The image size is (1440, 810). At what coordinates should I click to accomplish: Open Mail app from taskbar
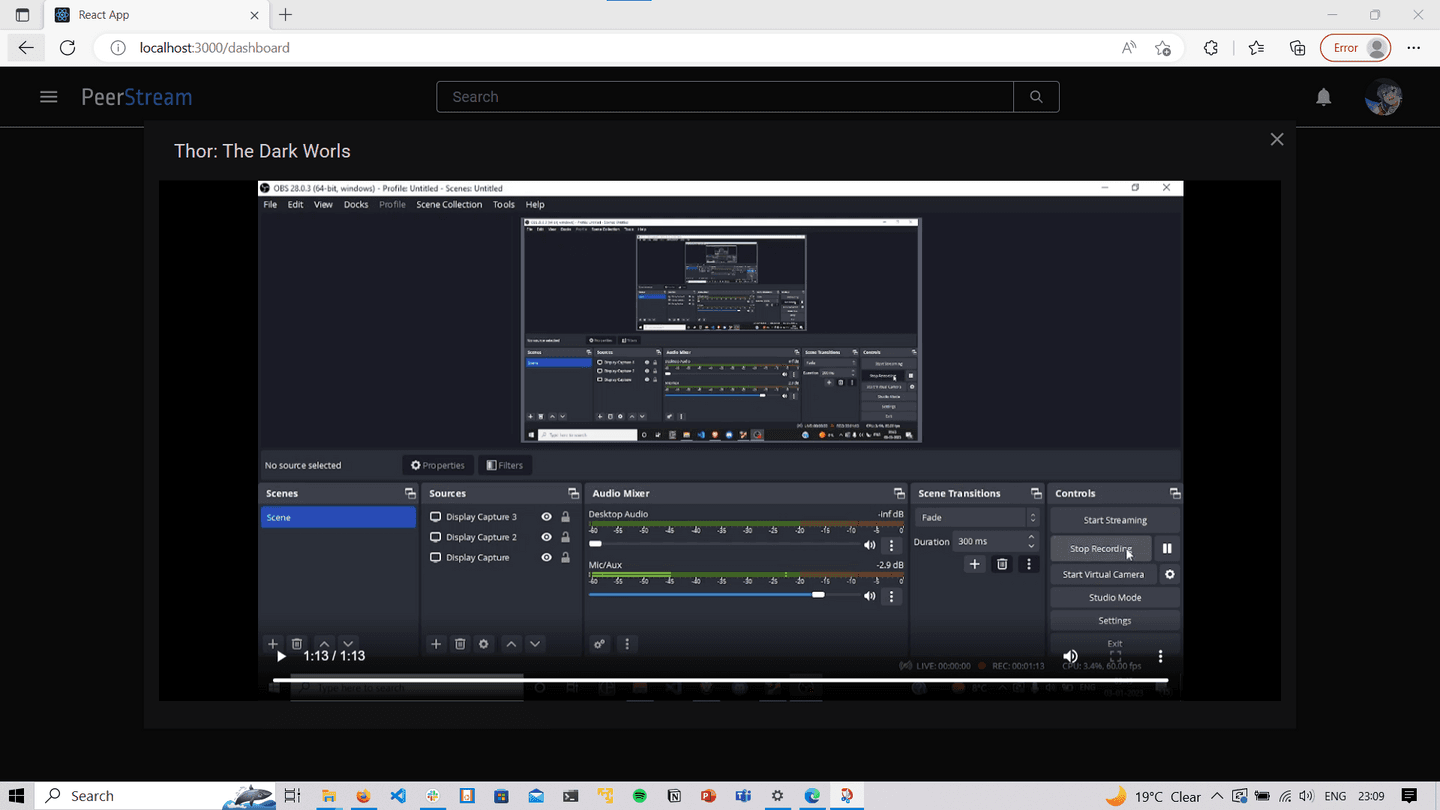(536, 796)
